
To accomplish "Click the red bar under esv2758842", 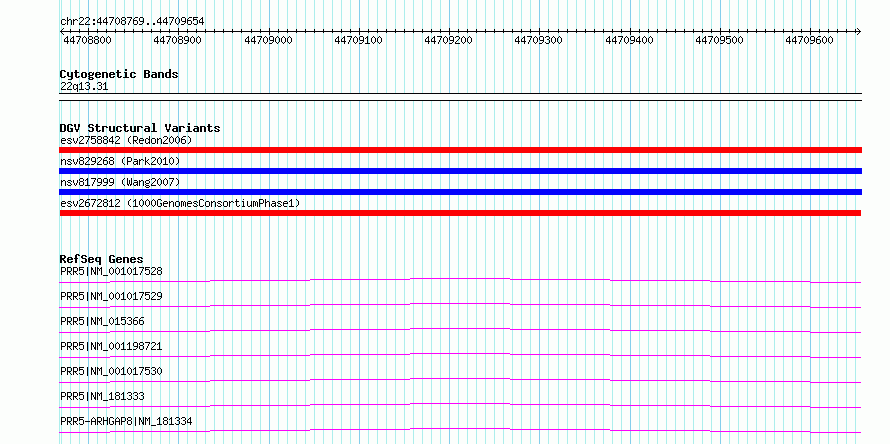I will (460, 150).
